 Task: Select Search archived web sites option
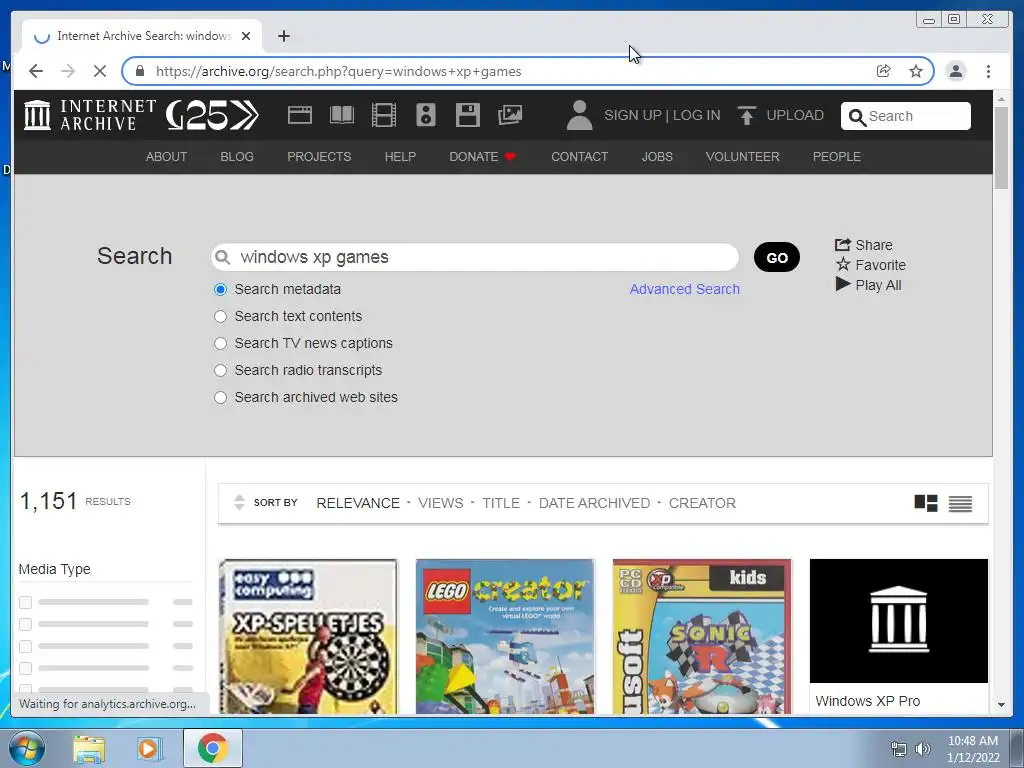pos(220,398)
